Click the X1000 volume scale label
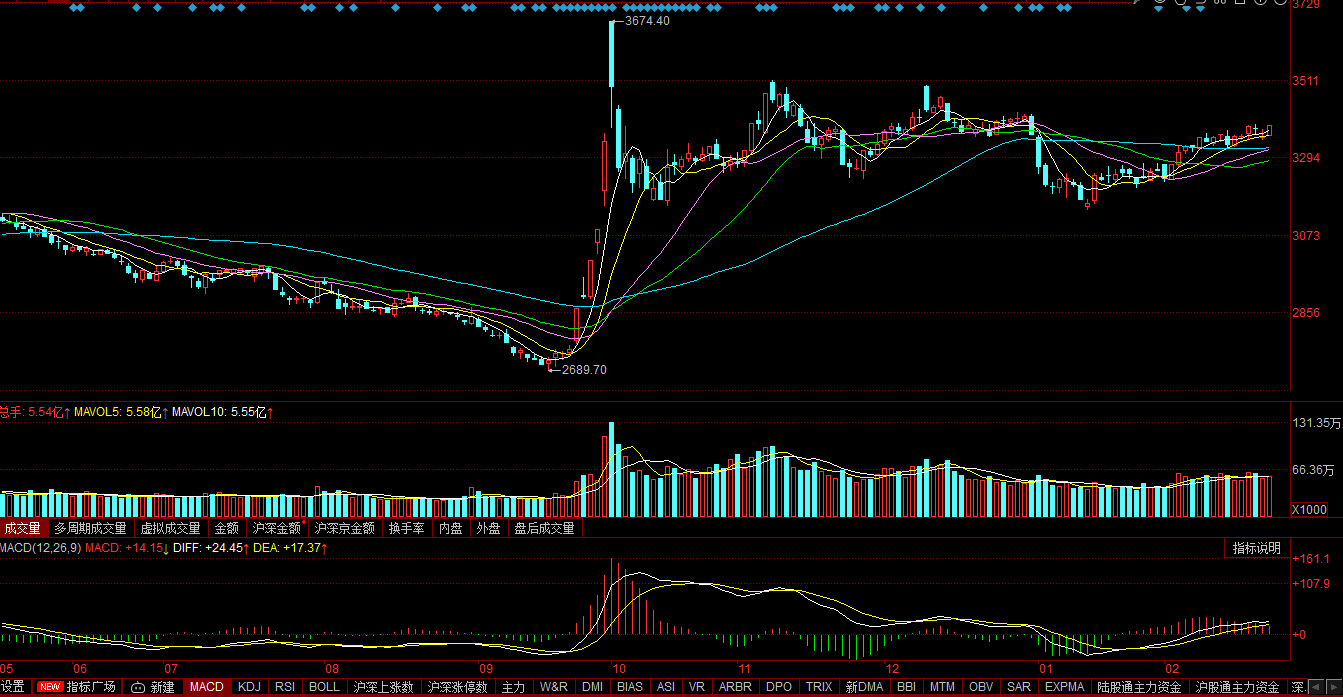 coord(1309,510)
